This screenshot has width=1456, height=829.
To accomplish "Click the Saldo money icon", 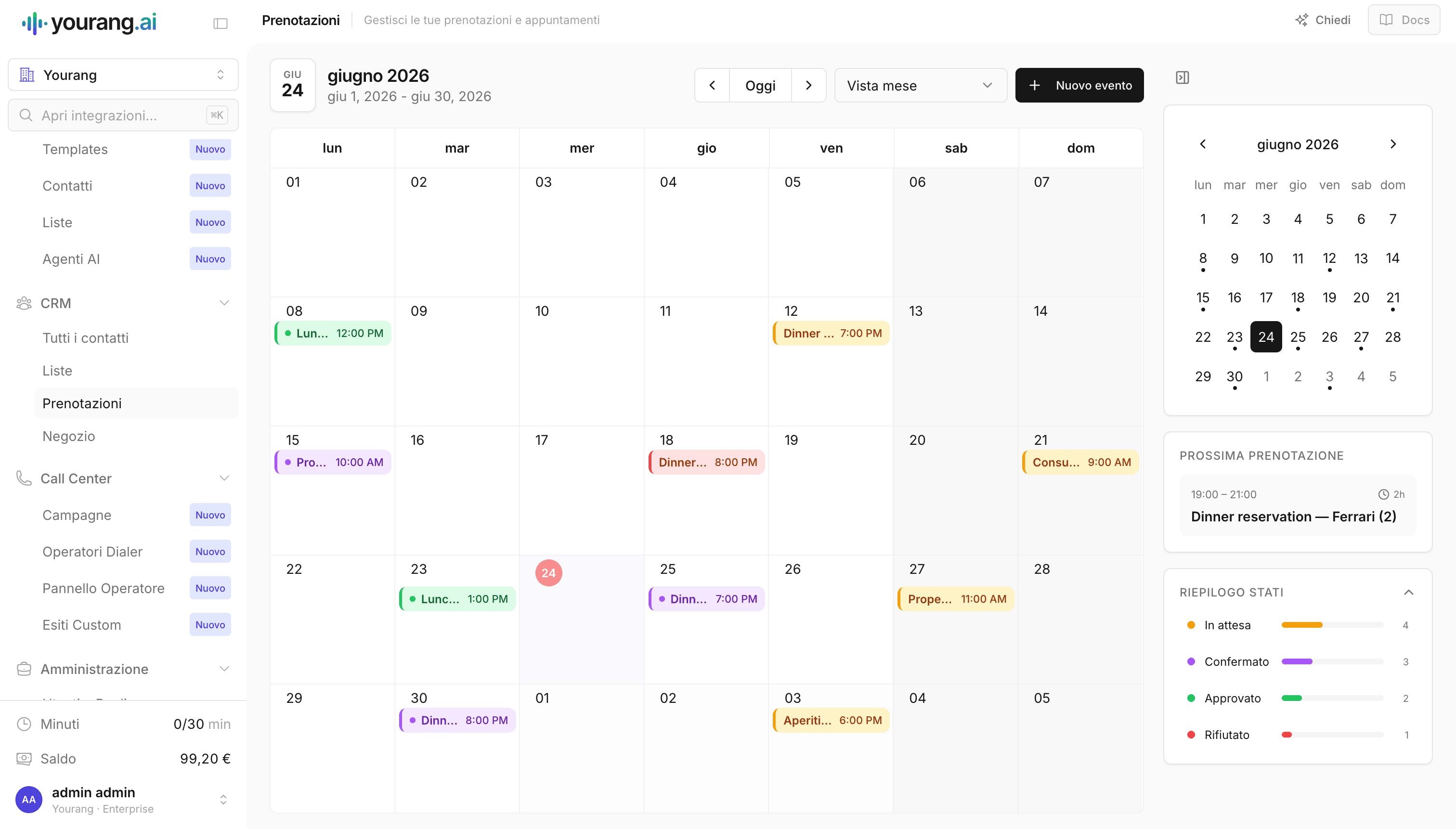I will pyautogui.click(x=24, y=758).
